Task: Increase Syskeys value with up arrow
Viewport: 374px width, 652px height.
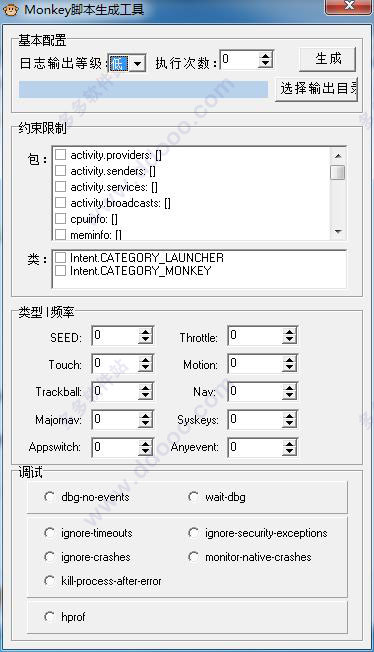Action: click(289, 415)
